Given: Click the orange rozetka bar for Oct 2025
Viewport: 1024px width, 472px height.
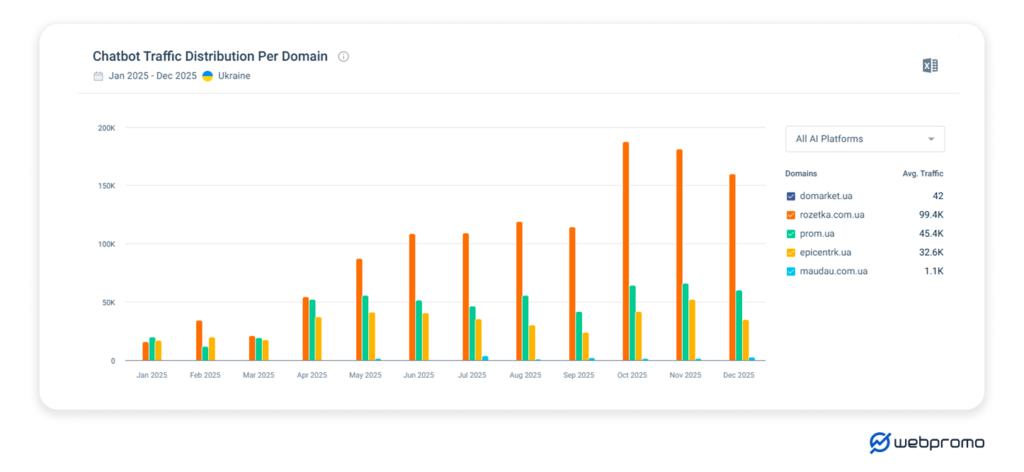Looking at the screenshot, I should click(x=626, y=251).
